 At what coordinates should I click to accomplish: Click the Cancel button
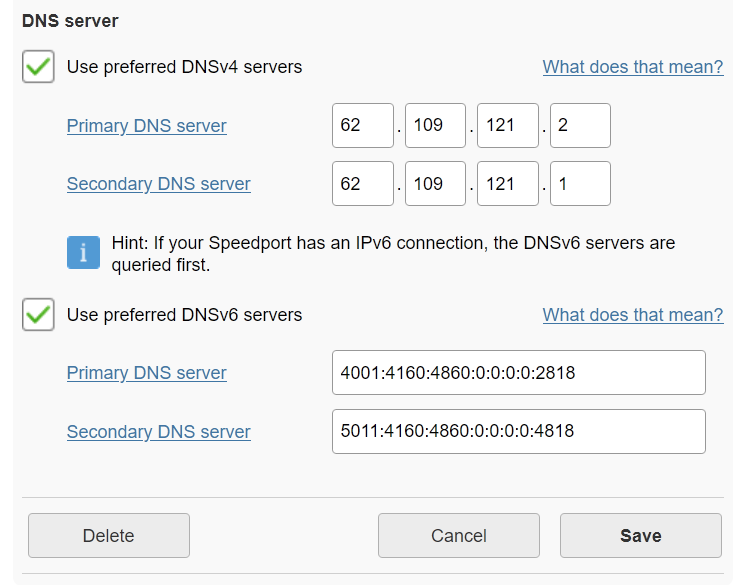click(458, 536)
